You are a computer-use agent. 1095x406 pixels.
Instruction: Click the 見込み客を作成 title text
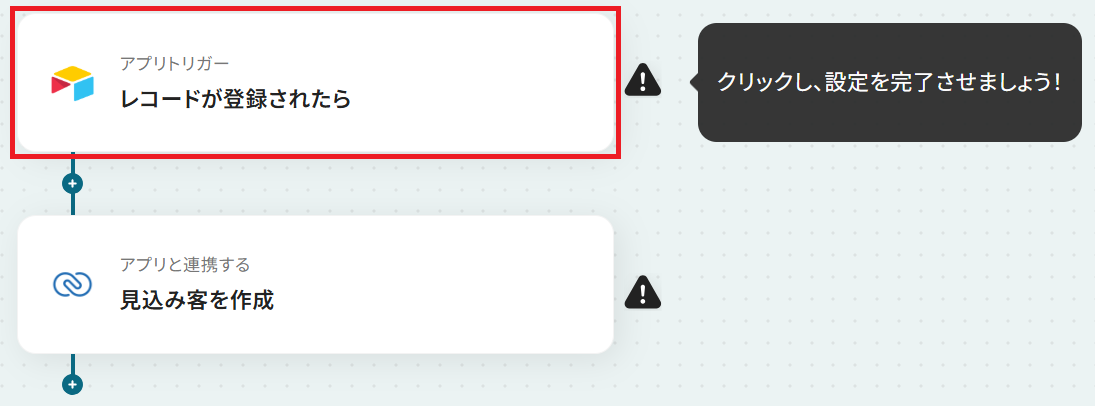tap(197, 300)
